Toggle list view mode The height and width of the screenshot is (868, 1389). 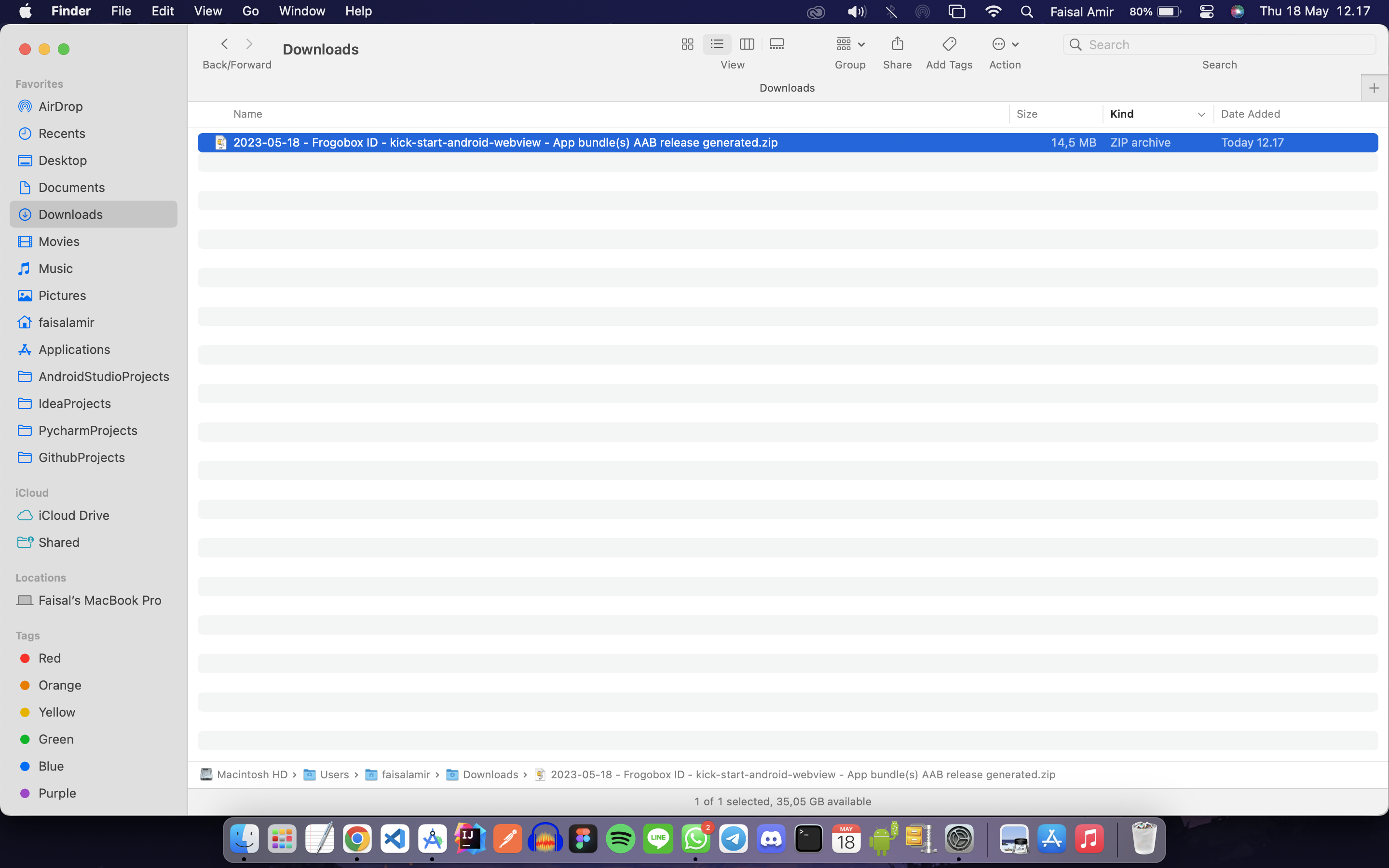(x=716, y=44)
